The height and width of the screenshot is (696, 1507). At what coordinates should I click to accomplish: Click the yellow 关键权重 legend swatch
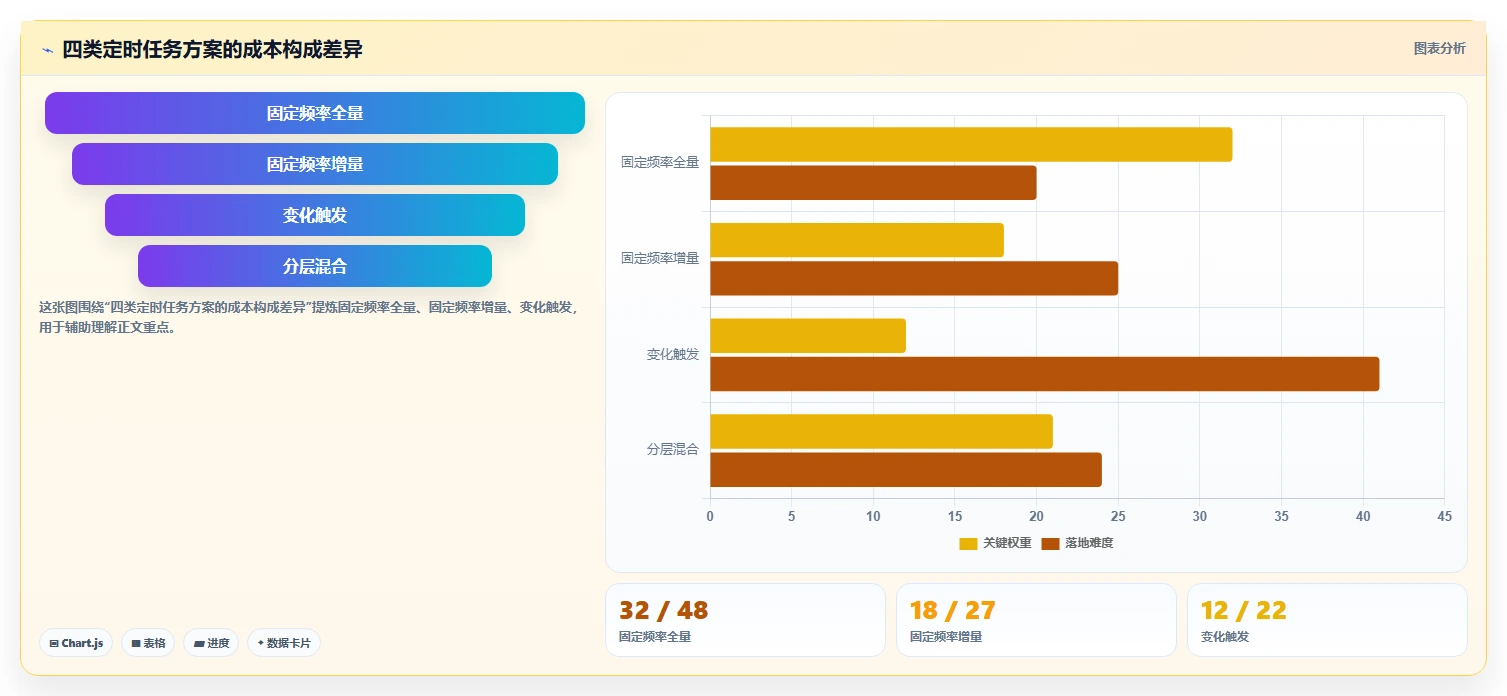tap(968, 544)
